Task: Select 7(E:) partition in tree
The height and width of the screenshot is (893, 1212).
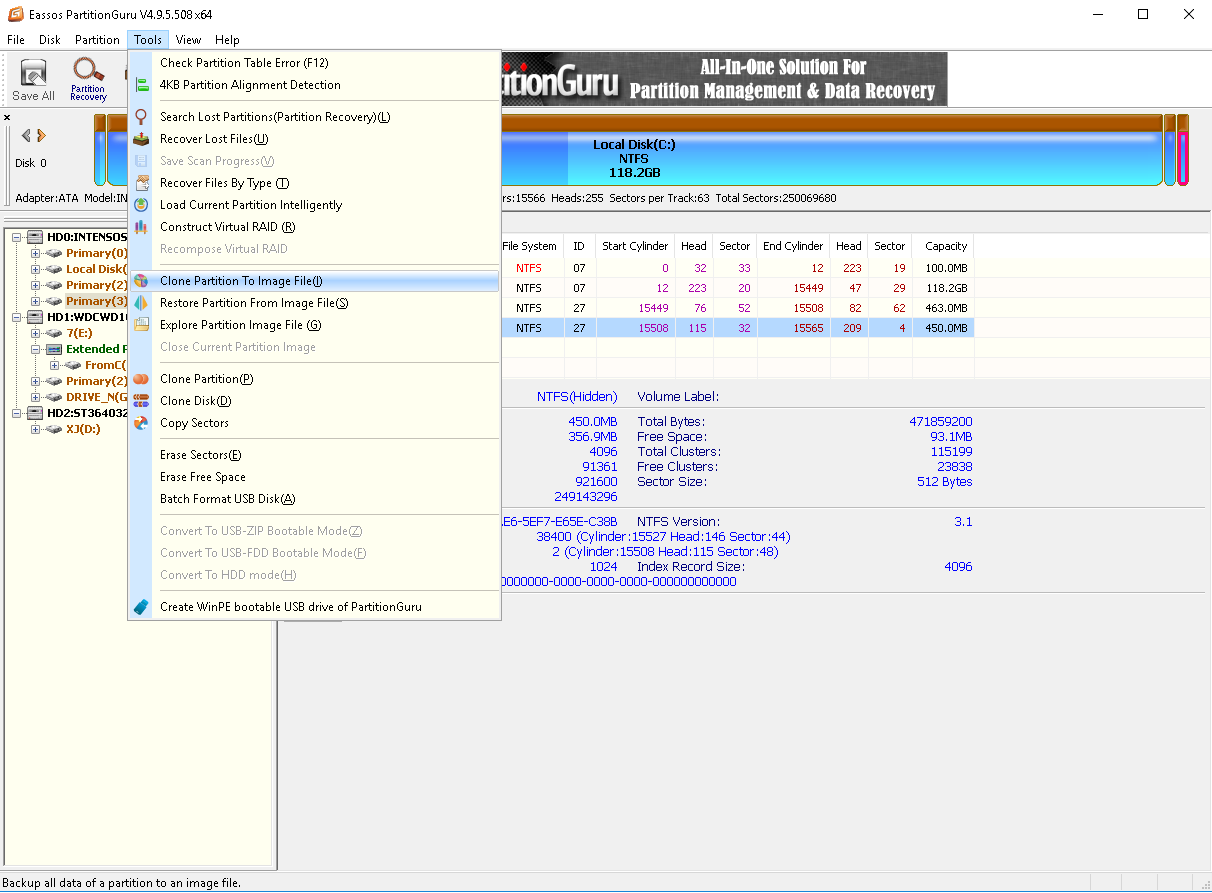Action: click(x=80, y=333)
